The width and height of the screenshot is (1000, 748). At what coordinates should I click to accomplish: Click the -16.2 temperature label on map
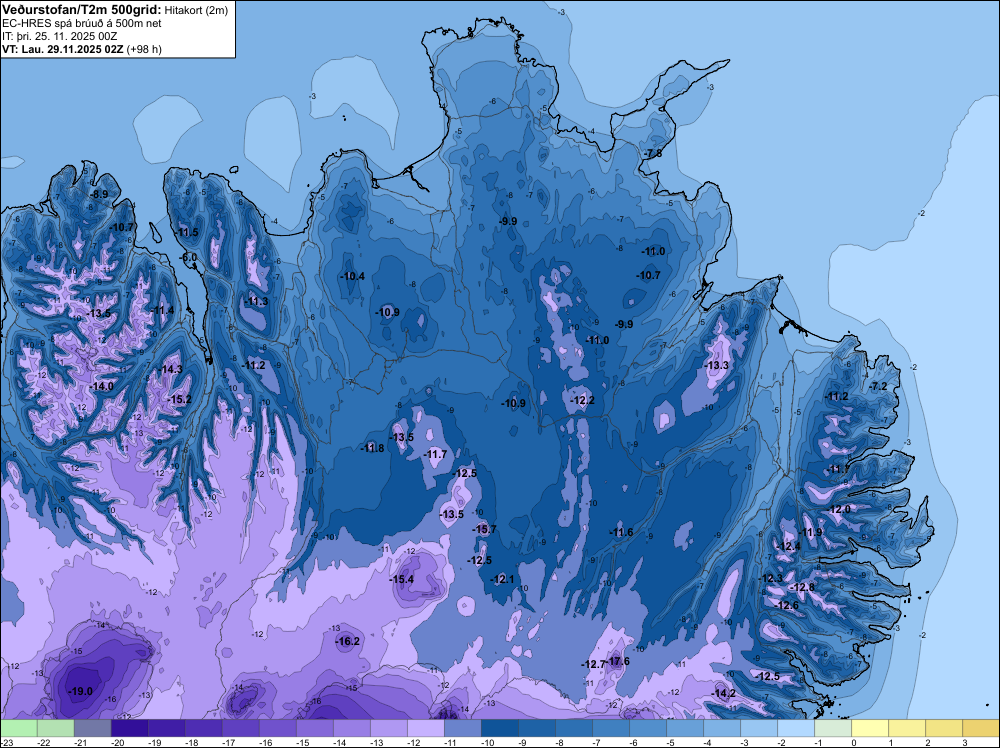(x=348, y=642)
